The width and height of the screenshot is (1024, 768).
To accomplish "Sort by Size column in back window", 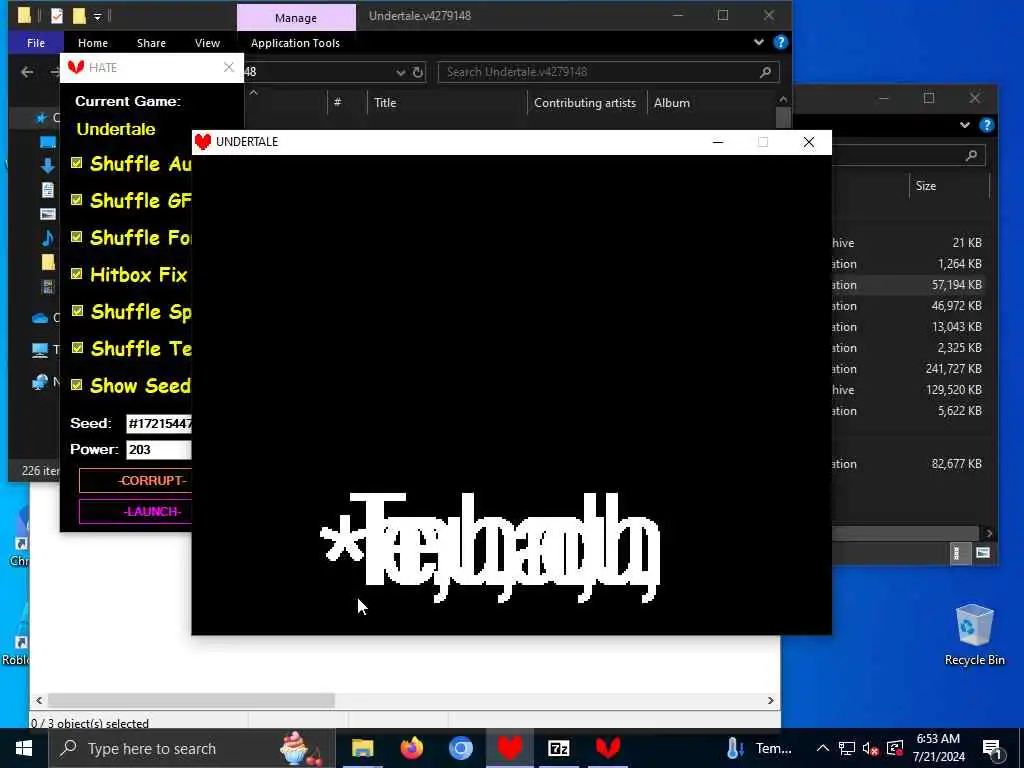I will click(925, 186).
